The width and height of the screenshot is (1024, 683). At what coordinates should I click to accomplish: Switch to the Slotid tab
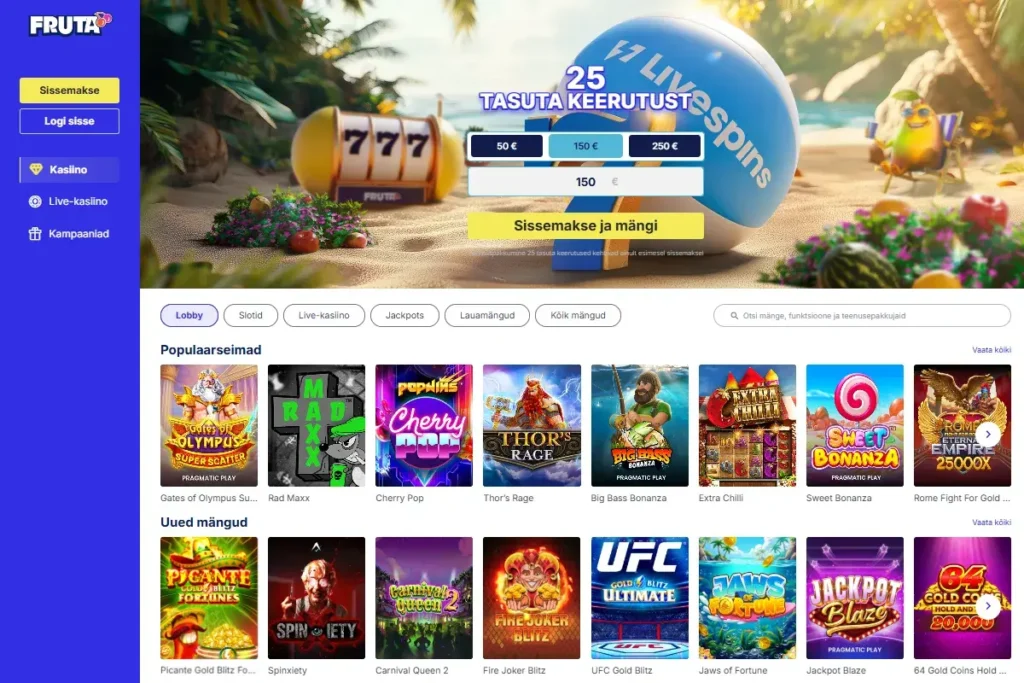coord(251,315)
